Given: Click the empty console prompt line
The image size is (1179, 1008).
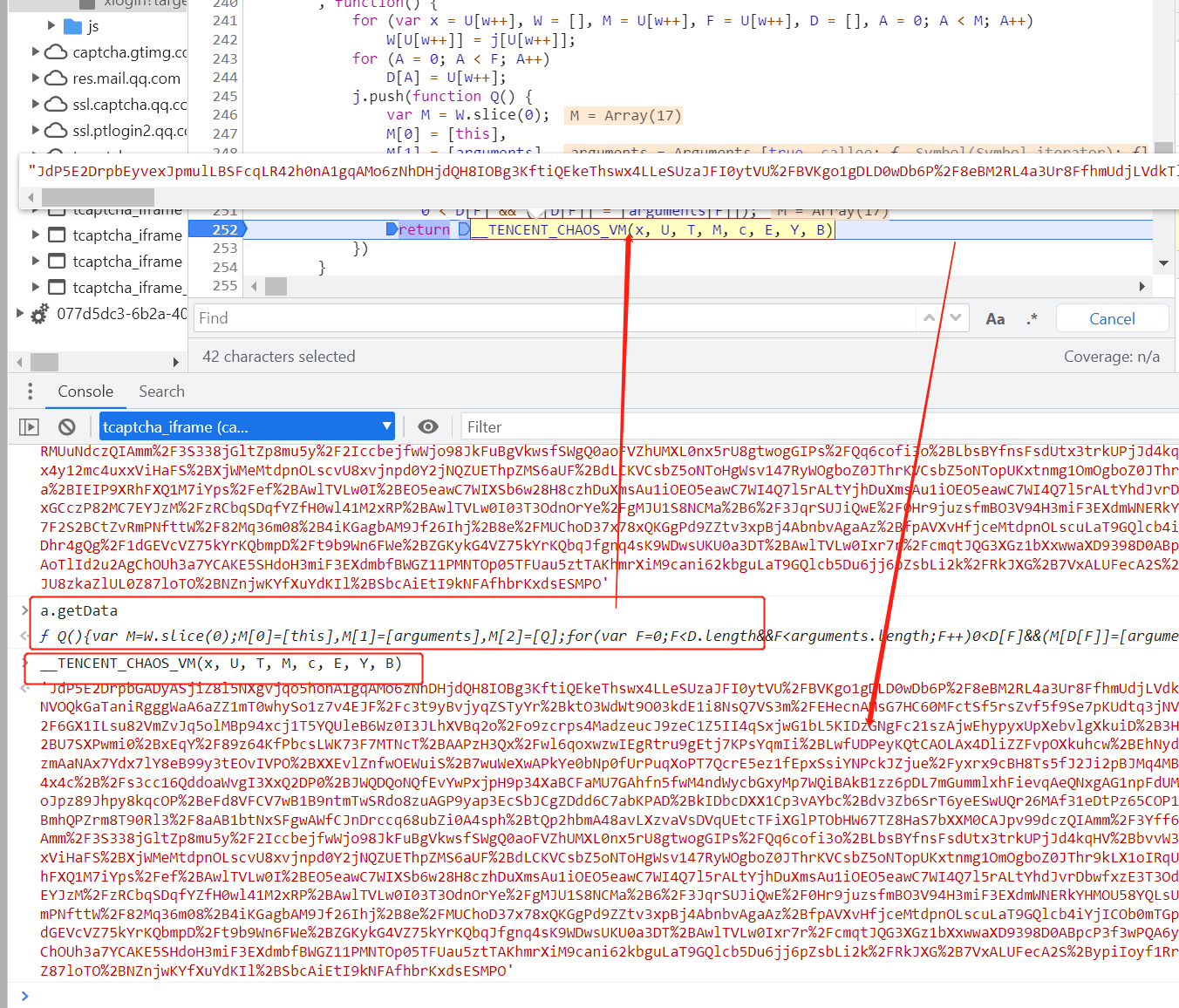Looking at the screenshot, I should pyautogui.click(x=602, y=996).
